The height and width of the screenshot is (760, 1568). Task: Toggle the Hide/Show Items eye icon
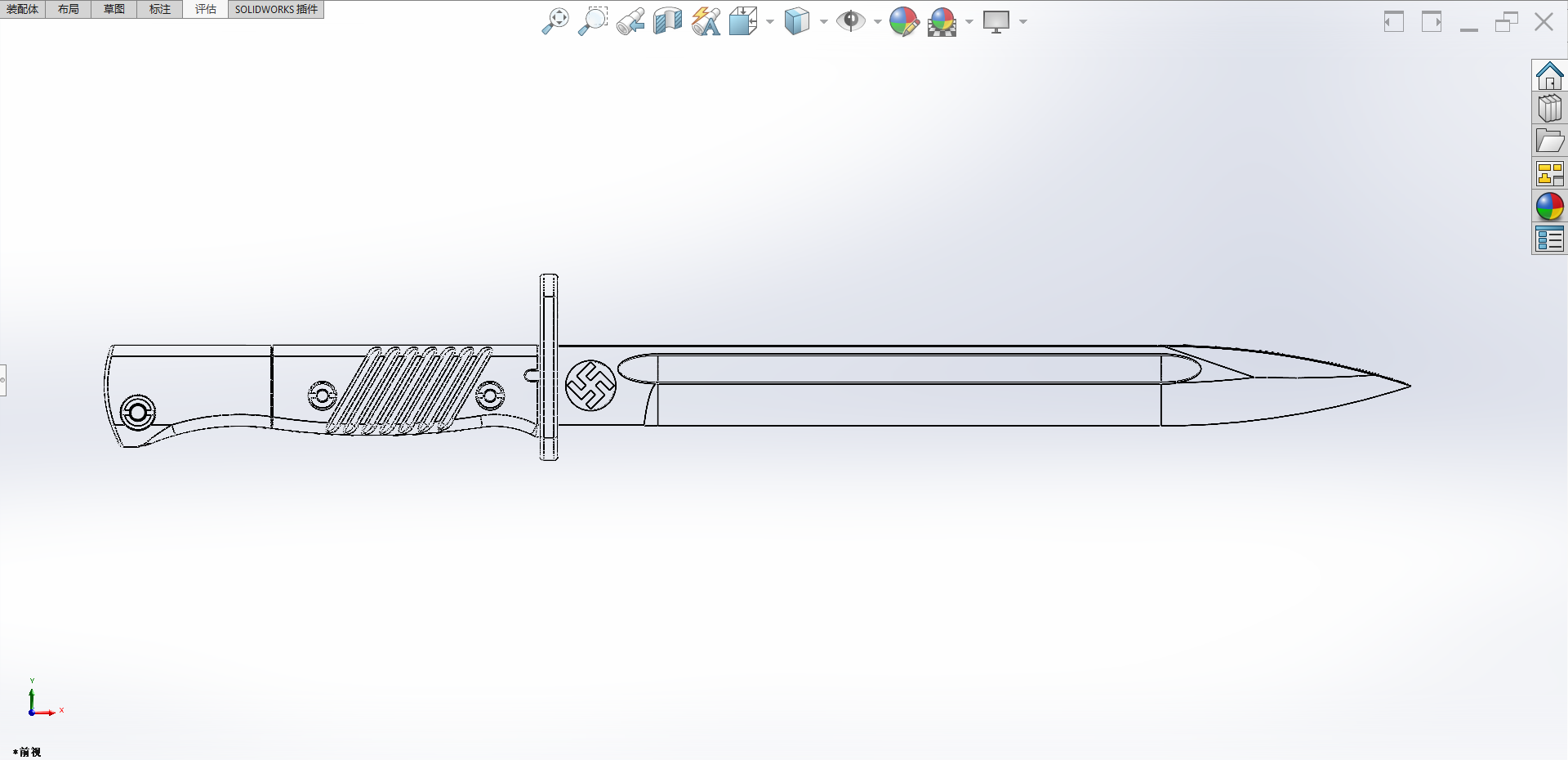point(851,21)
